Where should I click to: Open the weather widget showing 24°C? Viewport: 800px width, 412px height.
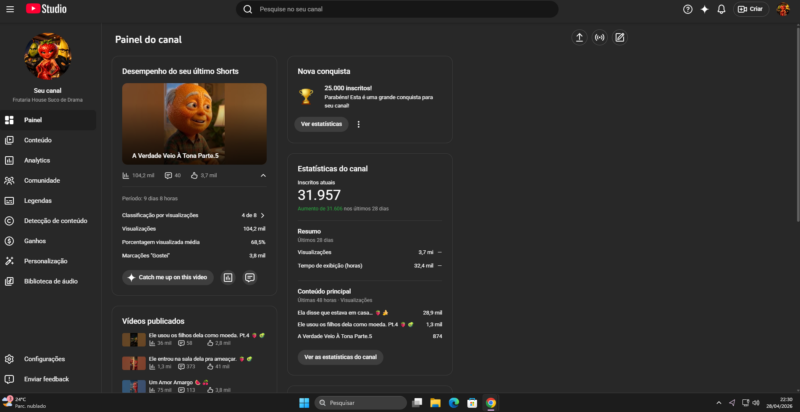[24, 402]
